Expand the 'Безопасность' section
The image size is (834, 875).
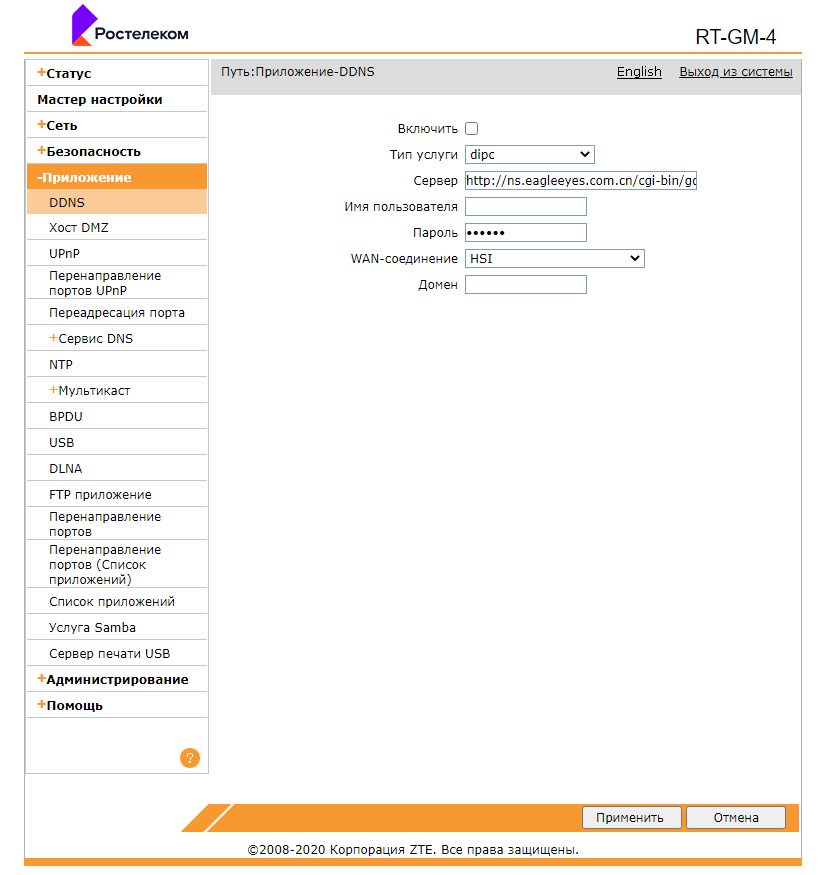[93, 152]
